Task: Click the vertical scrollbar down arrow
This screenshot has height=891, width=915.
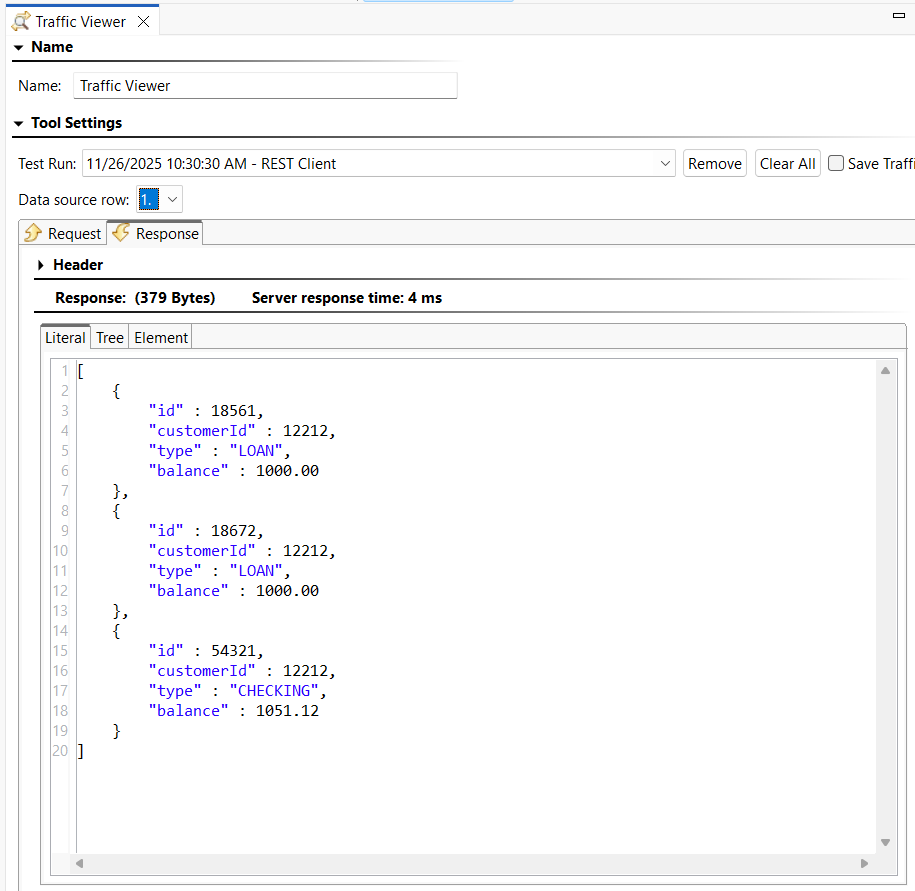Action: (885, 842)
